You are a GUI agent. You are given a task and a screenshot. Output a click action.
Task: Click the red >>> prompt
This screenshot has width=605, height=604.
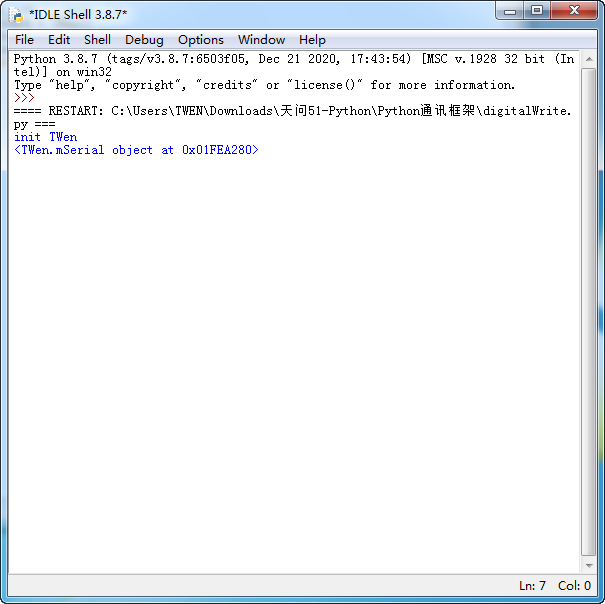pyautogui.click(x=24, y=98)
